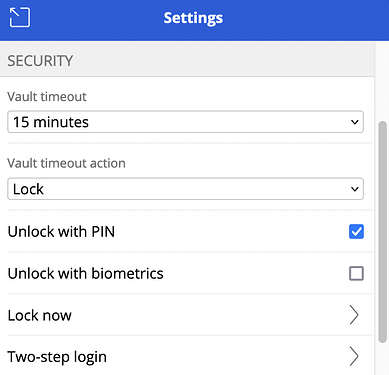Click the chevron beside Two-step login

[x=354, y=356]
